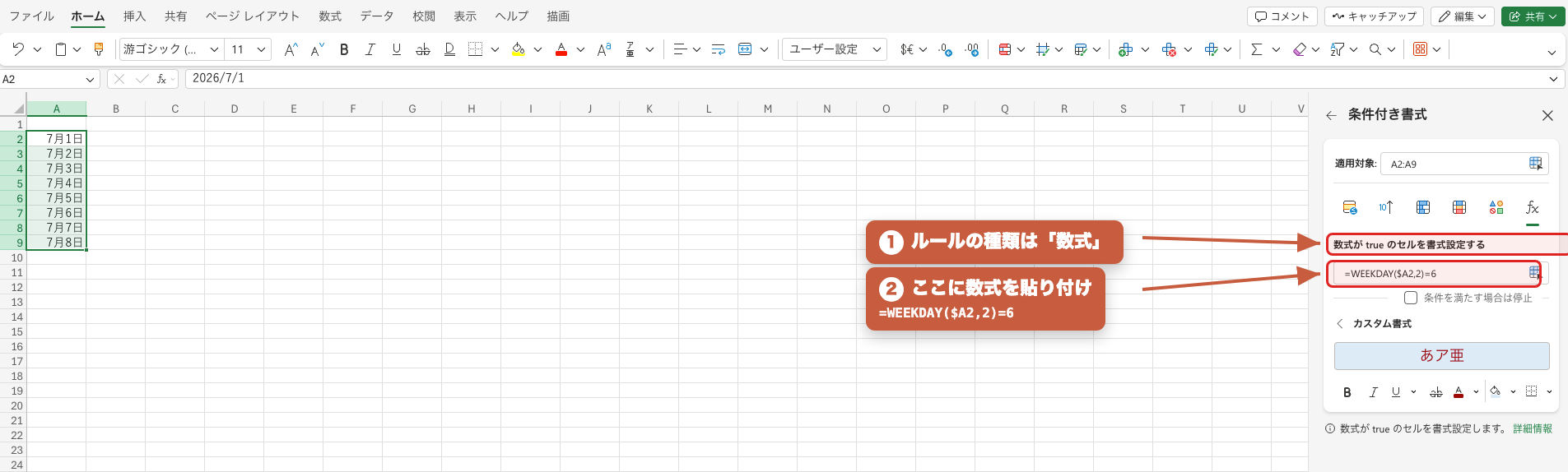Click Decrease Decimal icon
Image resolution: width=1568 pixels, height=472 pixels.
pyautogui.click(x=946, y=49)
